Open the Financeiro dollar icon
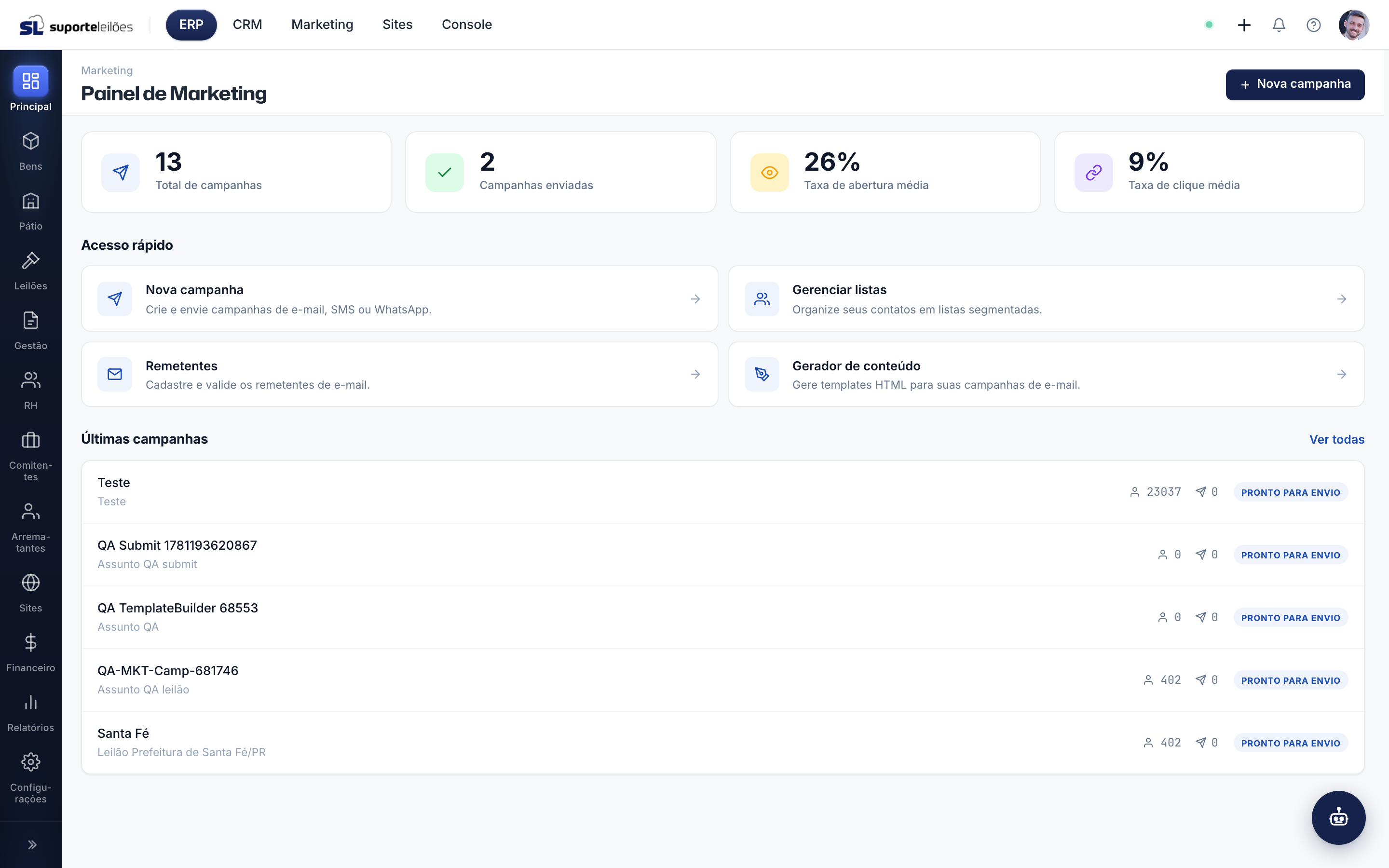The height and width of the screenshot is (868, 1389). 30,642
